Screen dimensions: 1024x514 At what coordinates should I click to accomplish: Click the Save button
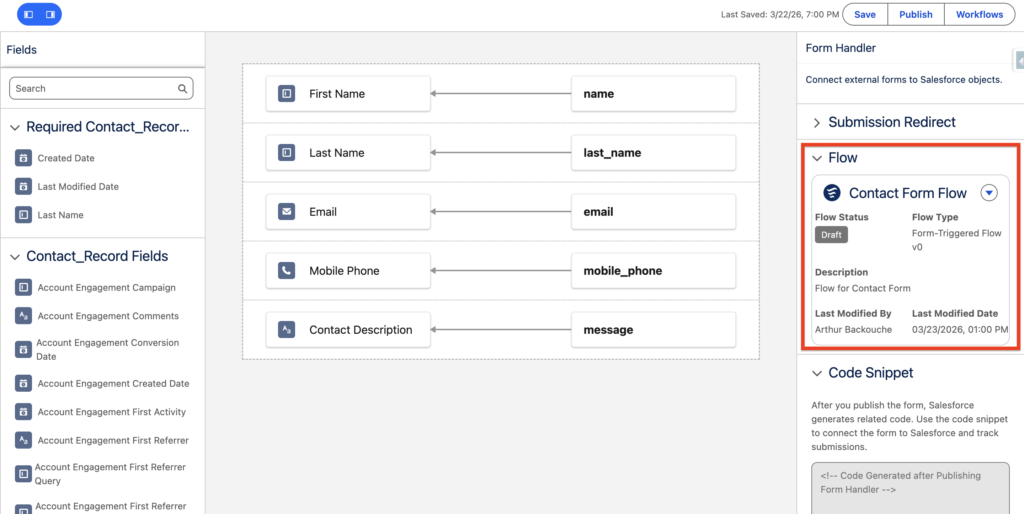click(864, 14)
